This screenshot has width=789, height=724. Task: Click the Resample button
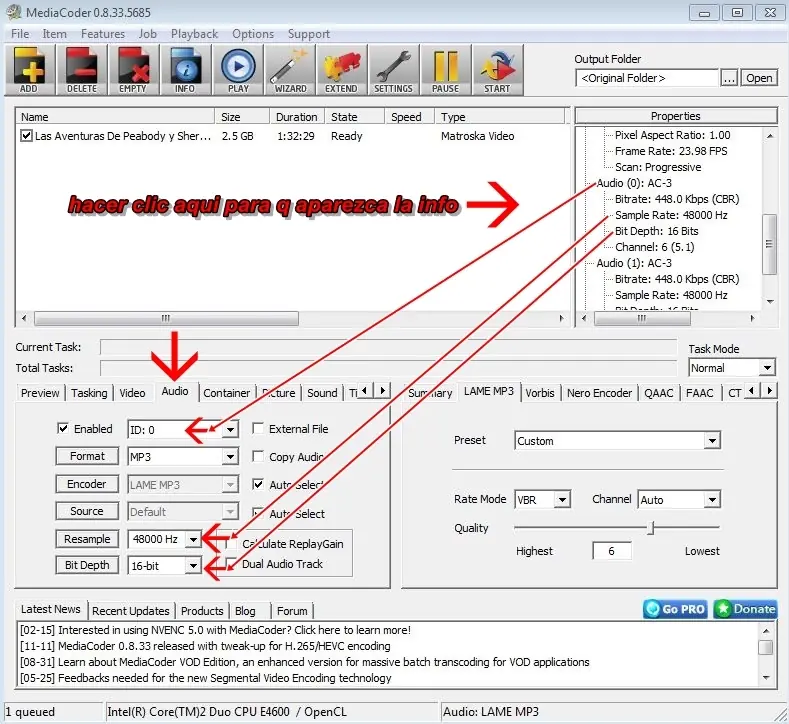87,539
